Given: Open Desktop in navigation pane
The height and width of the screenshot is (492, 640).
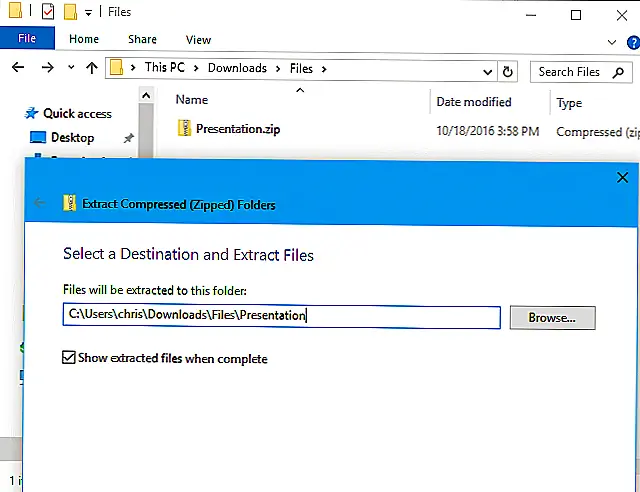Looking at the screenshot, I should click(72, 138).
